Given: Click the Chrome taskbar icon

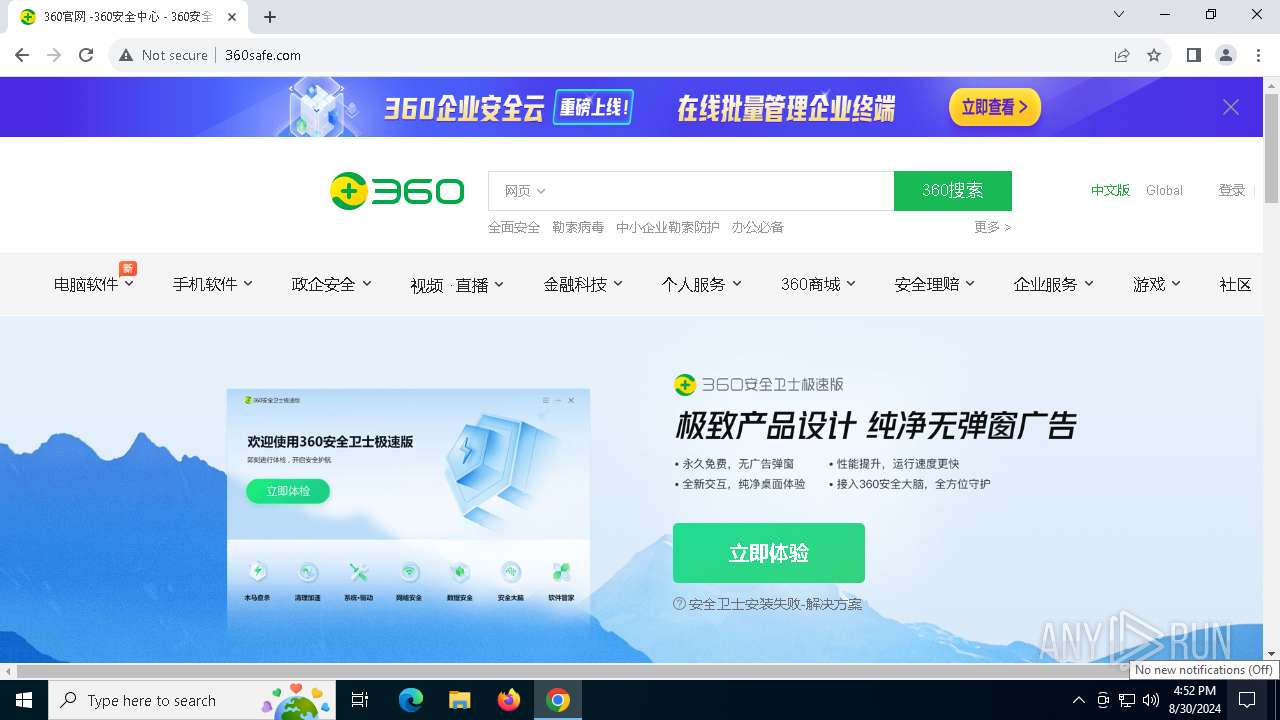Looking at the screenshot, I should point(558,700).
